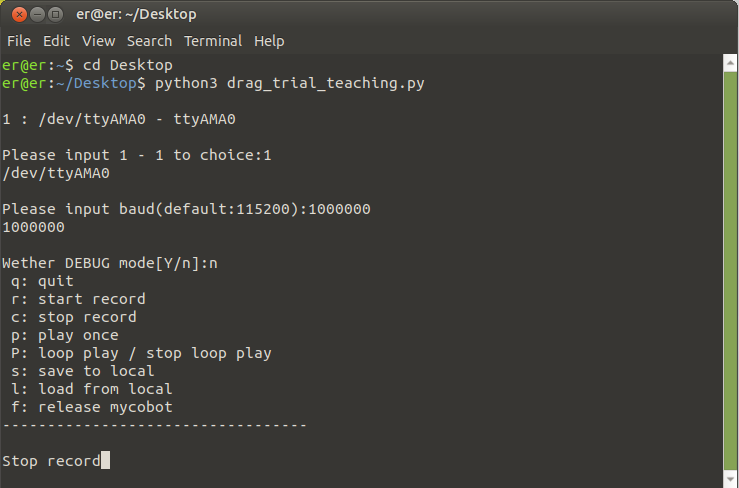The image size is (739, 488).
Task: Close the terminal window
Action: click(16, 15)
